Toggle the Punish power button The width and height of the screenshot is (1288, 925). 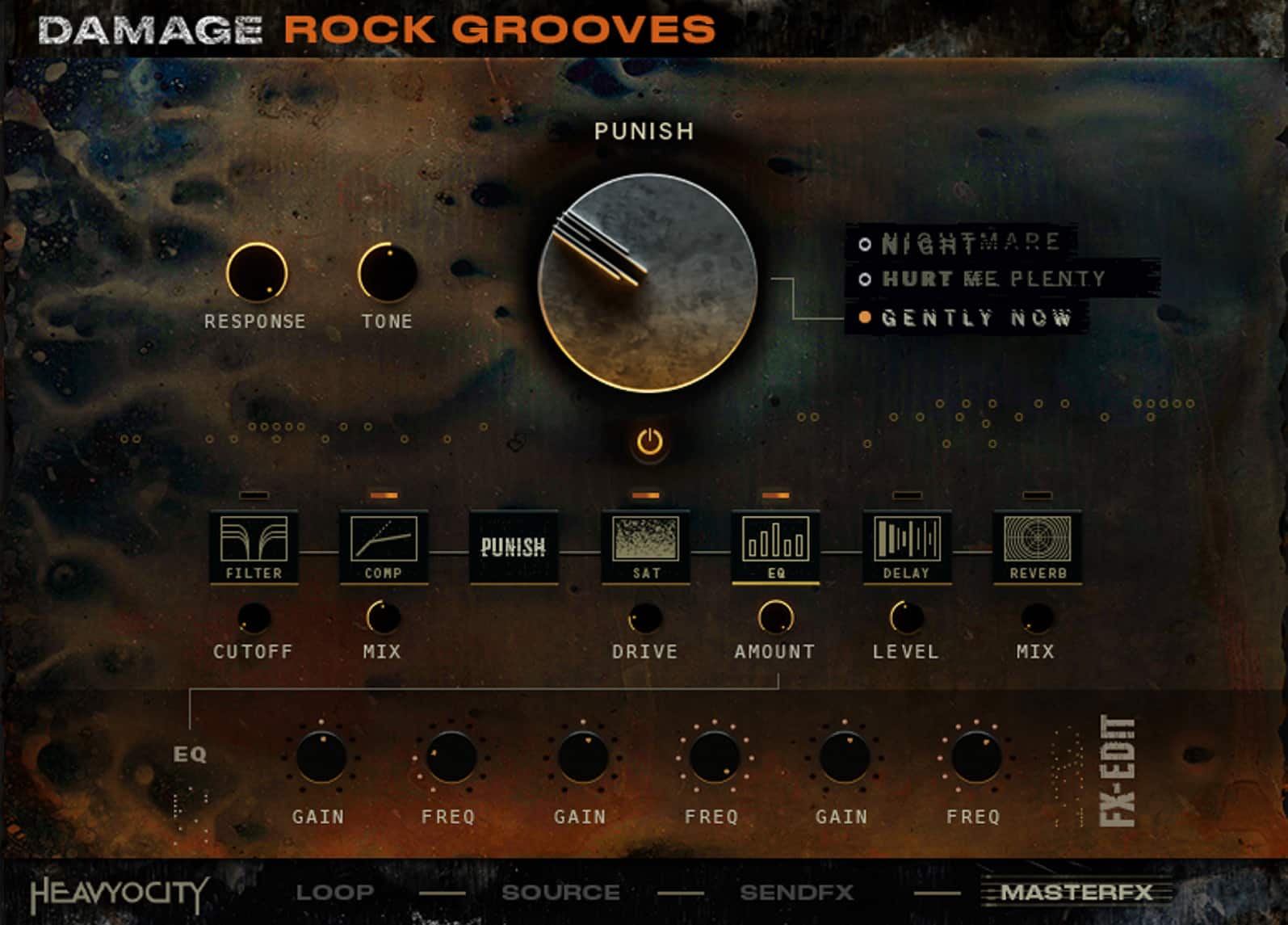649,442
